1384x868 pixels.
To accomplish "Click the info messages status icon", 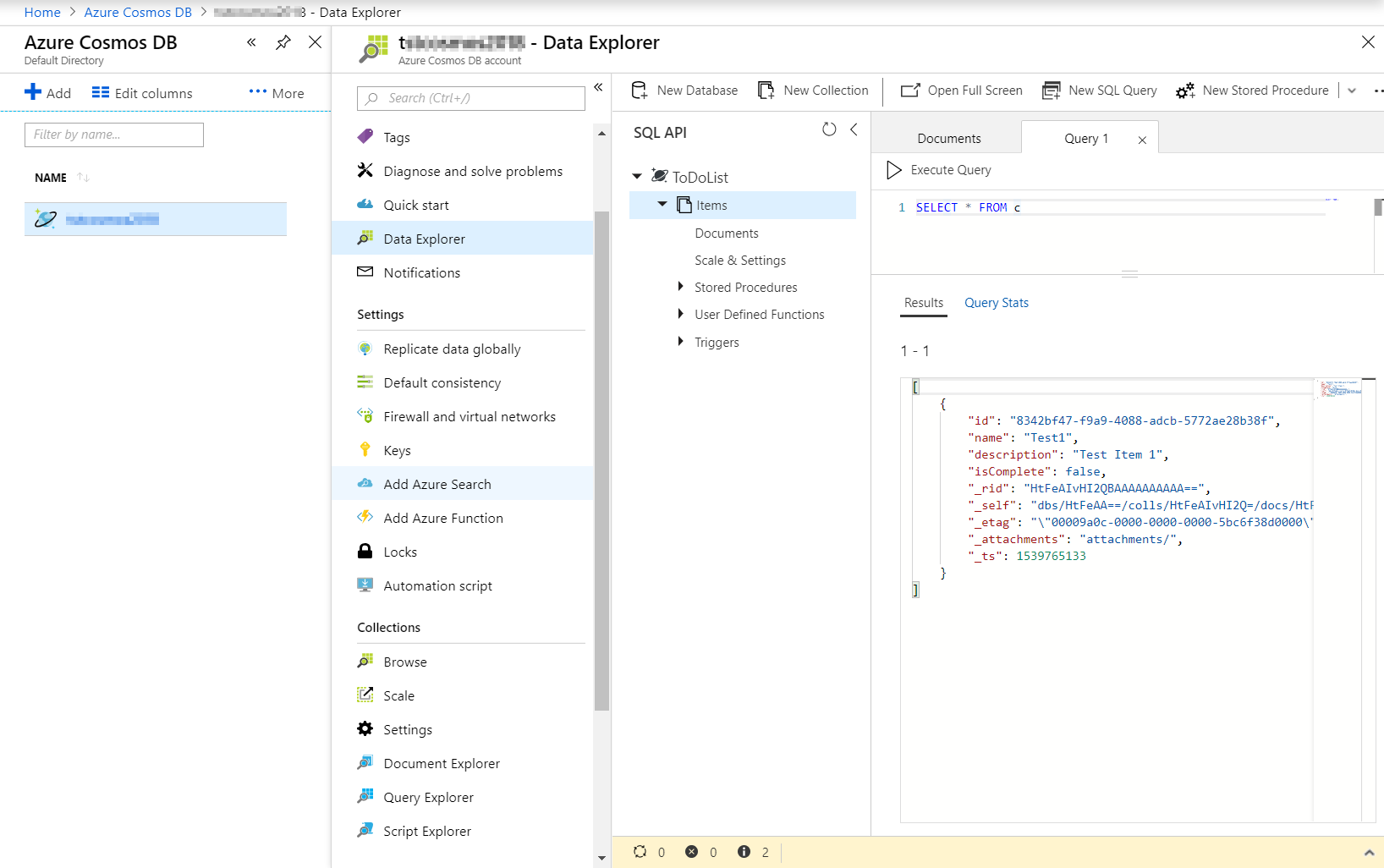I will [x=744, y=852].
